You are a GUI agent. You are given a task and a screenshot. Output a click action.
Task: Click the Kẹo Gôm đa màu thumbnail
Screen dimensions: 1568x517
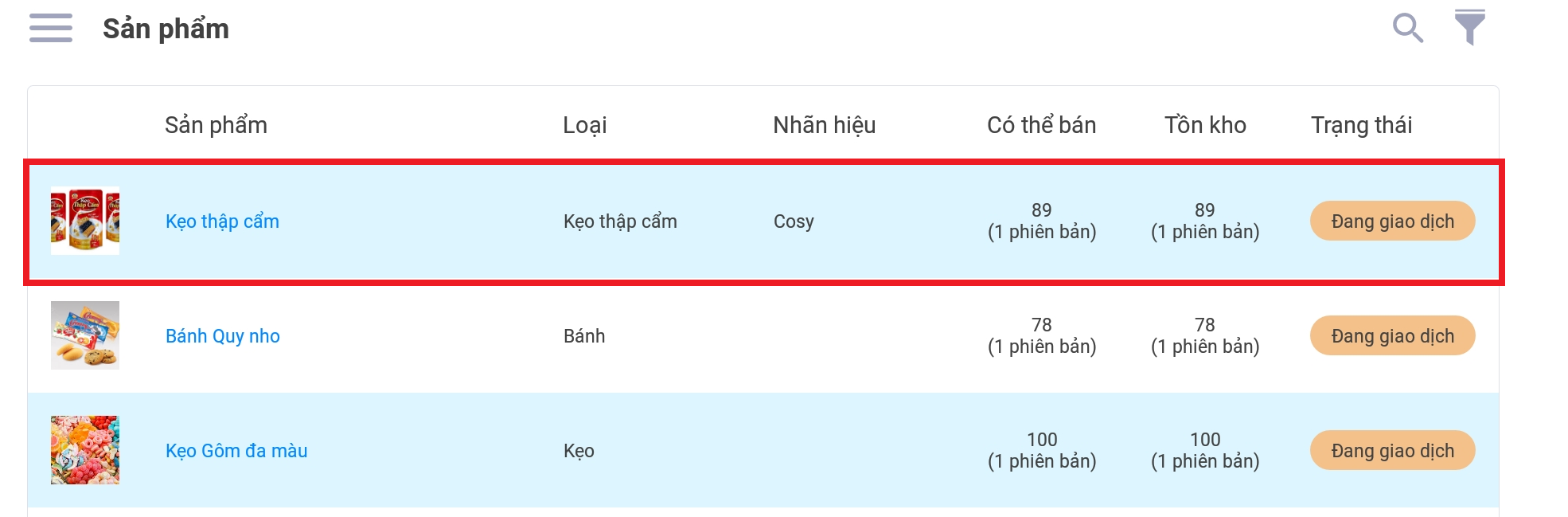tap(85, 450)
